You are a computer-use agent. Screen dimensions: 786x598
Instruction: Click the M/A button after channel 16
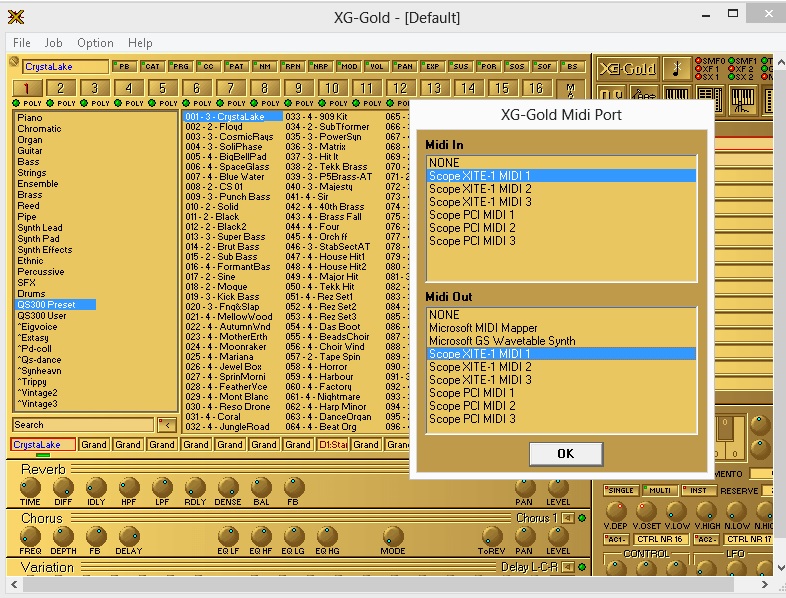[570, 90]
